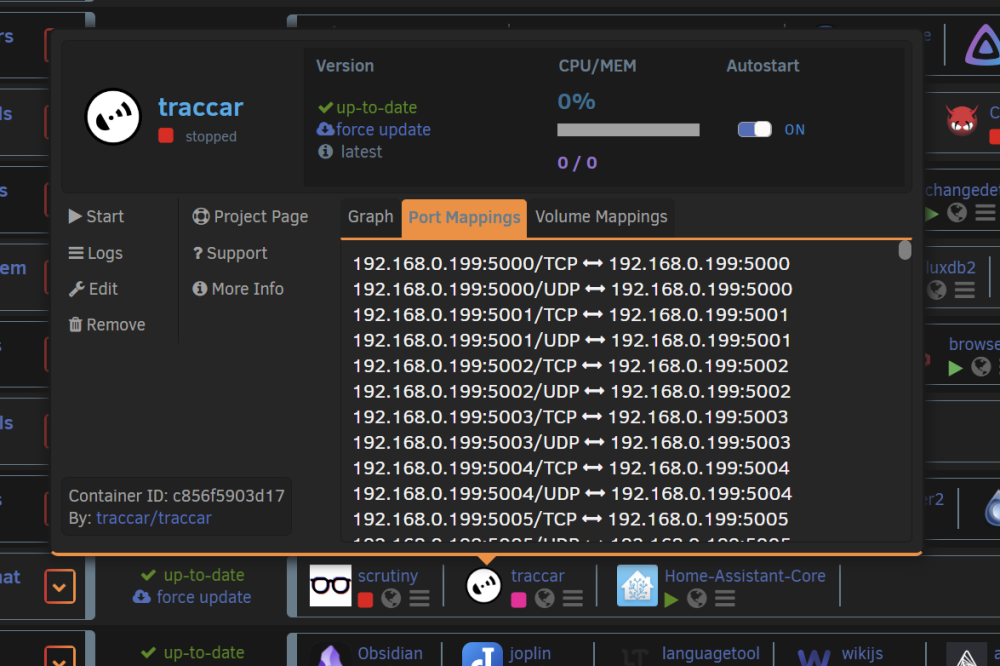Click the wikijs W icon
This screenshot has height=666, width=1000.
[x=814, y=657]
